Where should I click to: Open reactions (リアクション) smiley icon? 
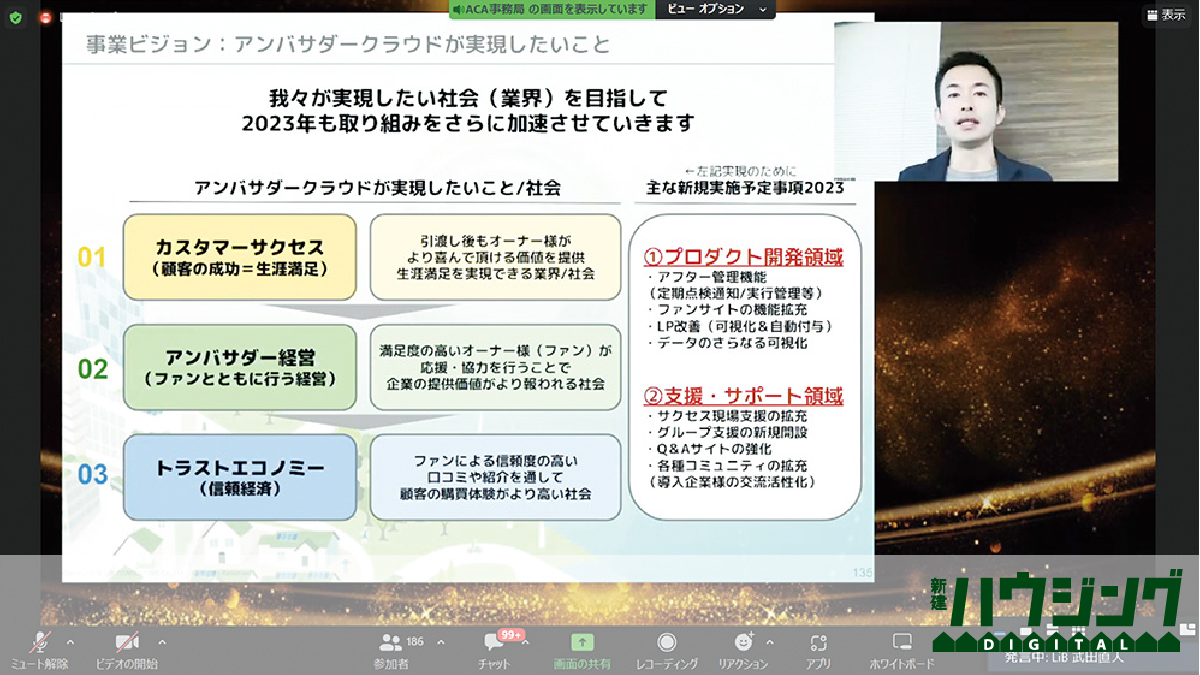pyautogui.click(x=743, y=643)
